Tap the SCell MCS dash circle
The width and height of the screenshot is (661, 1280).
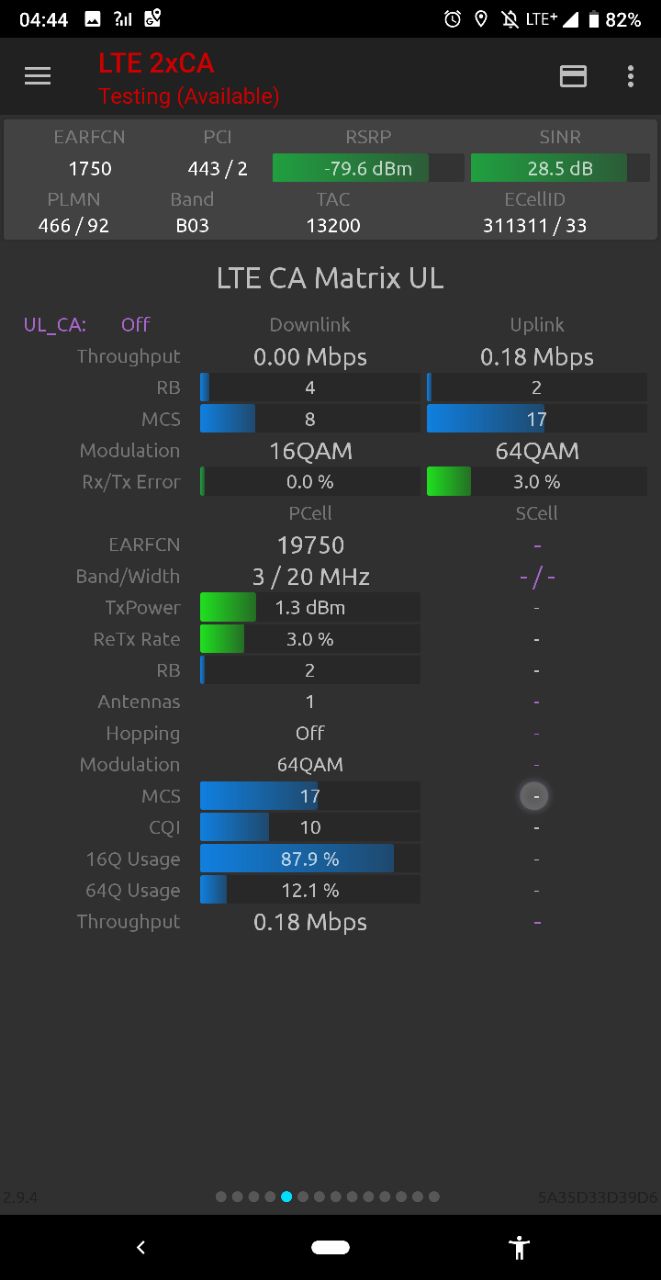click(535, 796)
